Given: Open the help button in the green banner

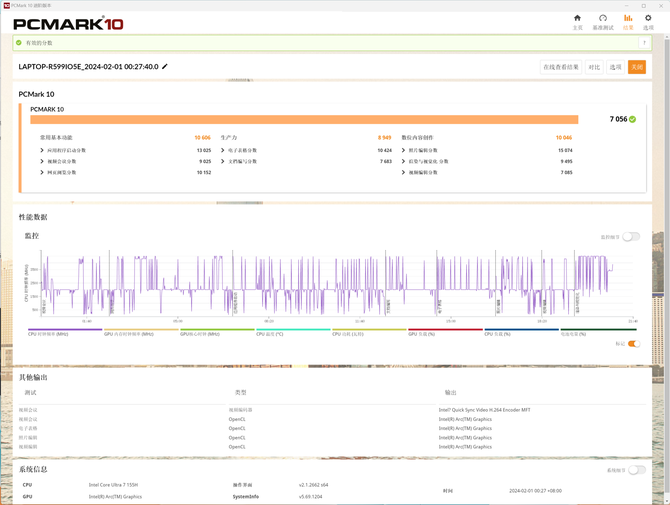Looking at the screenshot, I should pos(644,43).
